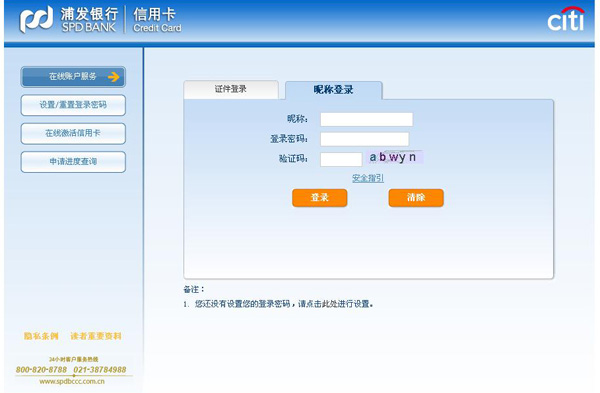Image resolution: width=600 pixels, height=393 pixels.
Task: Focus the 登录密码 input field
Action: pyautogui.click(x=364, y=139)
